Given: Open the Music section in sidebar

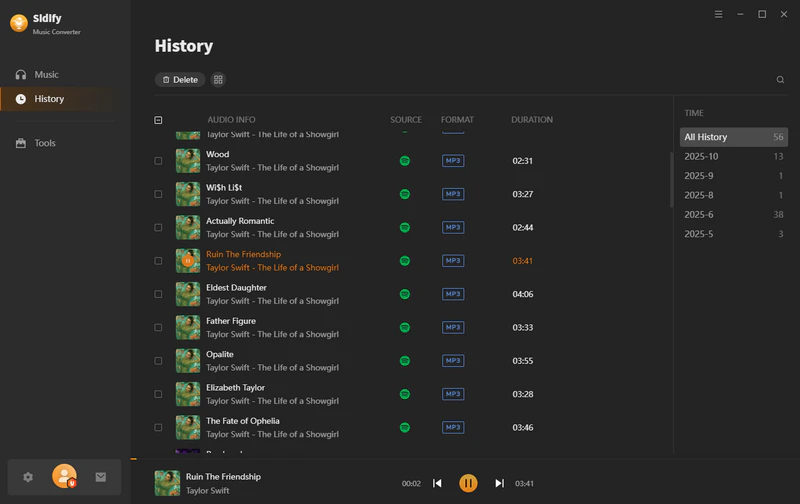Looking at the screenshot, I should click(46, 75).
